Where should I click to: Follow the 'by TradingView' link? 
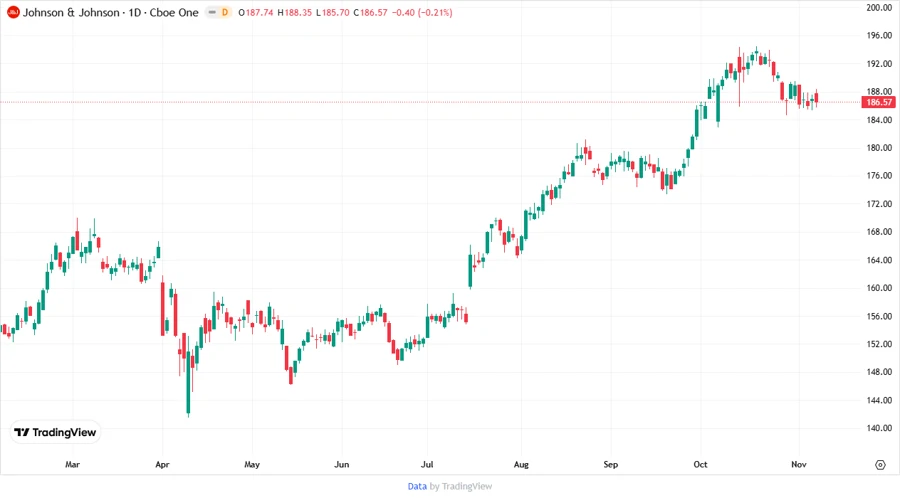click(461, 486)
